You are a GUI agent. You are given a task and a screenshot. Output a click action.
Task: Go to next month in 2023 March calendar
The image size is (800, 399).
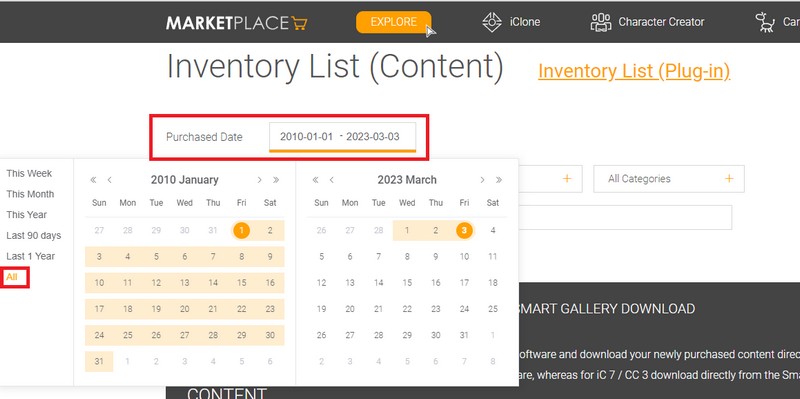(482, 180)
